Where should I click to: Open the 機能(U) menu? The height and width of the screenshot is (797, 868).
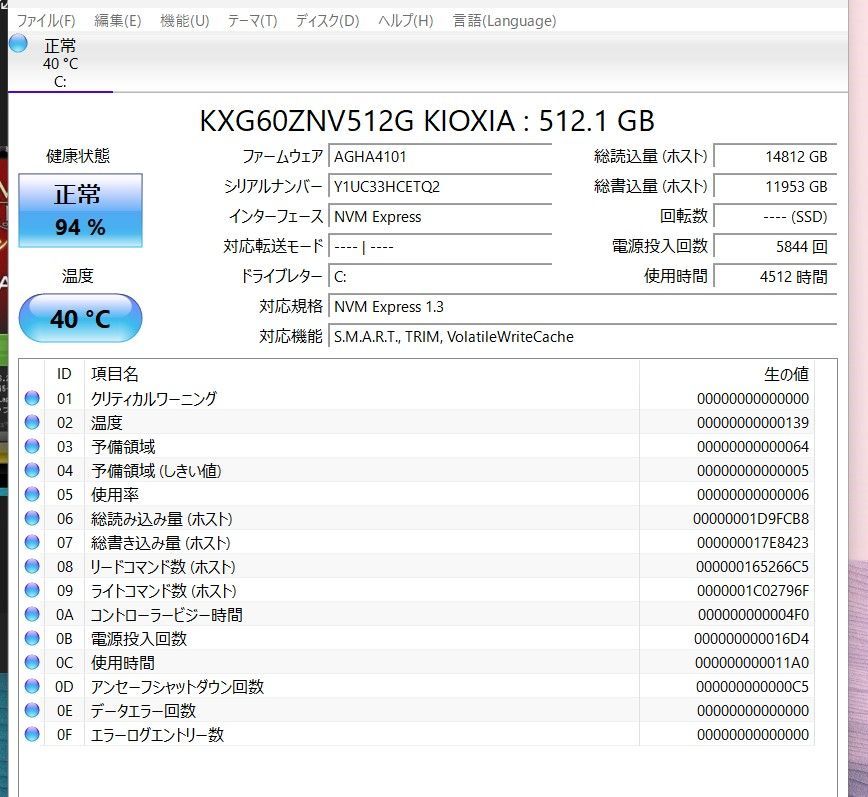click(x=184, y=21)
